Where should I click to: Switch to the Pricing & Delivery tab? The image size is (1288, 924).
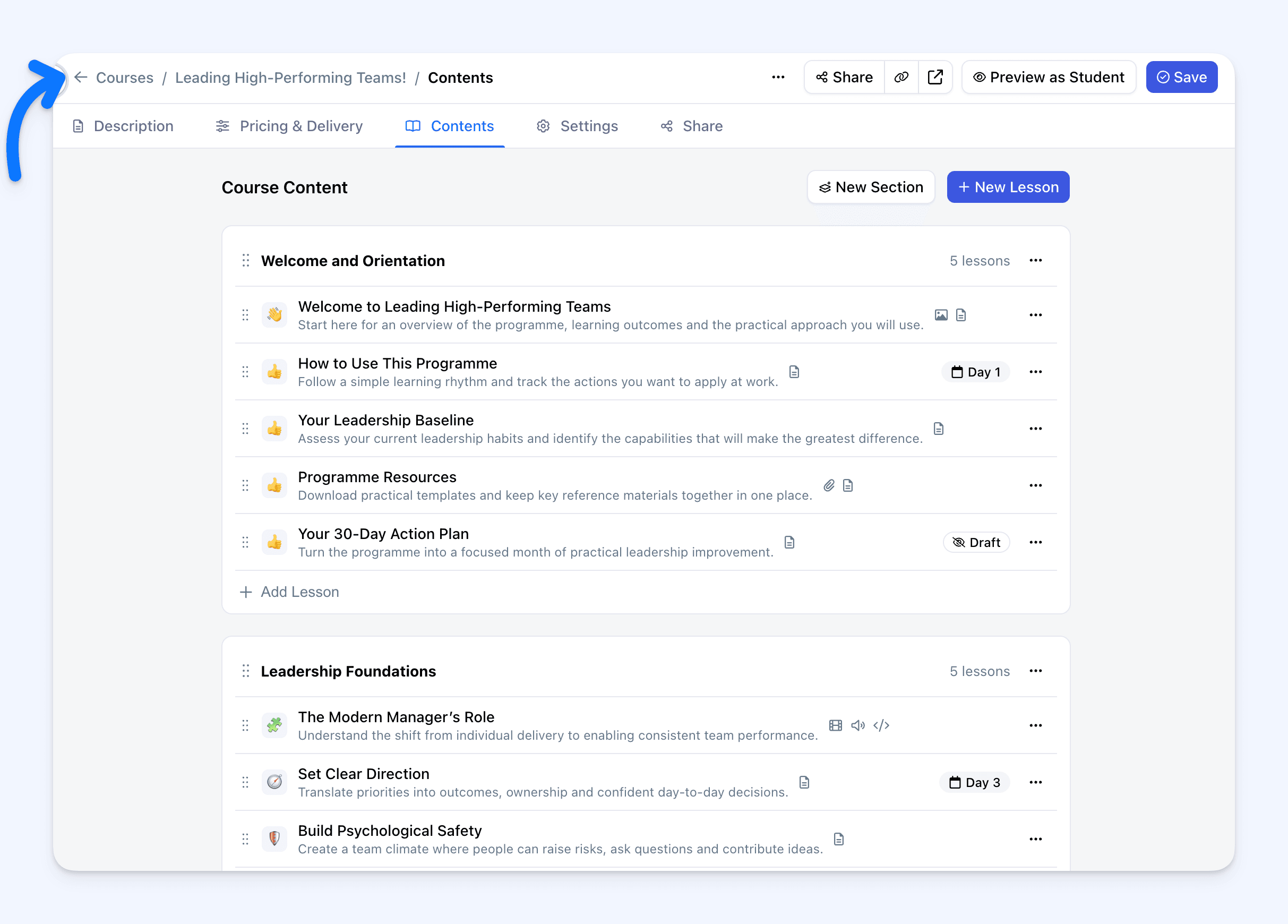pos(290,126)
